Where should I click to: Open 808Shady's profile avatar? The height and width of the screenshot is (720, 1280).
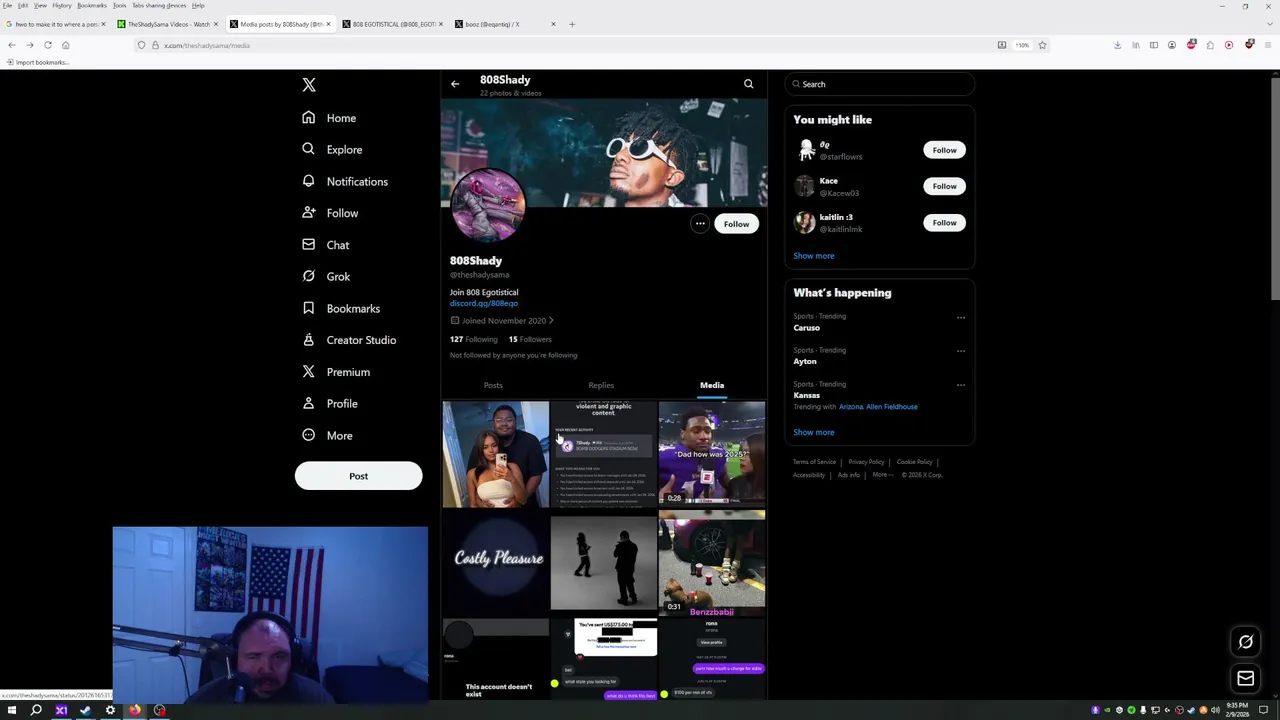coord(488,204)
